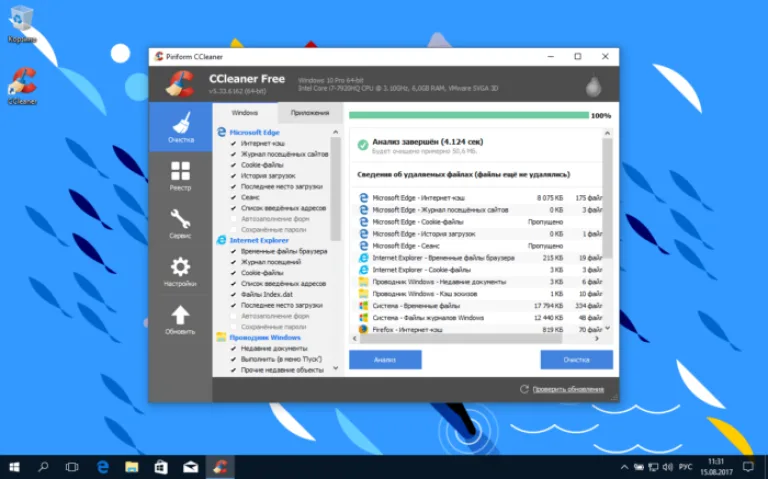Open Microsoft Store from the taskbar

(x=161, y=467)
